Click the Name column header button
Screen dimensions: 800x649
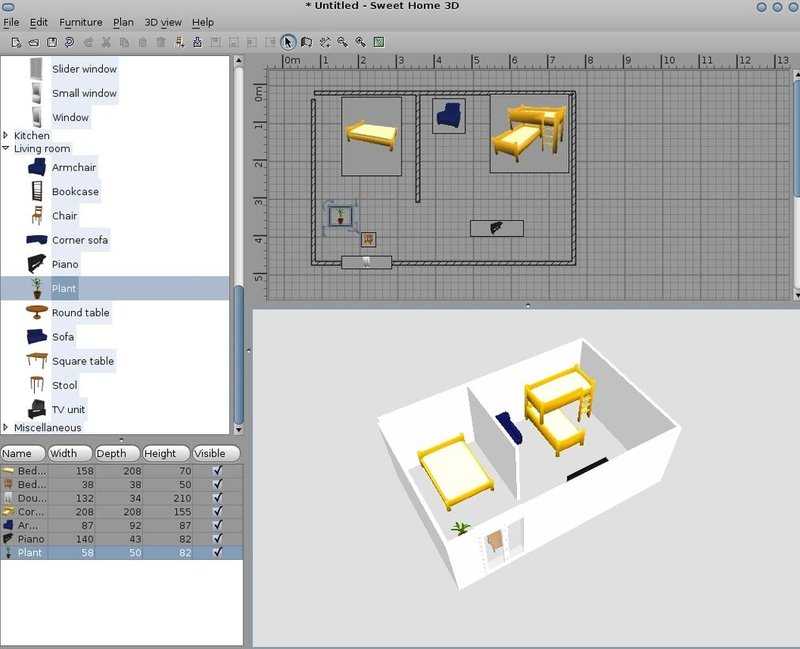22,453
